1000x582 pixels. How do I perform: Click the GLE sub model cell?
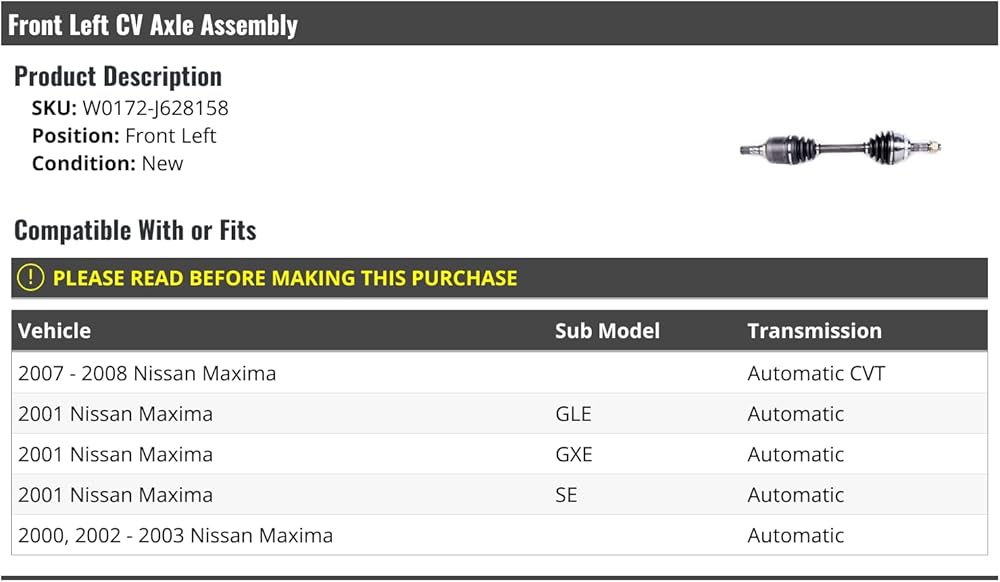point(573,414)
